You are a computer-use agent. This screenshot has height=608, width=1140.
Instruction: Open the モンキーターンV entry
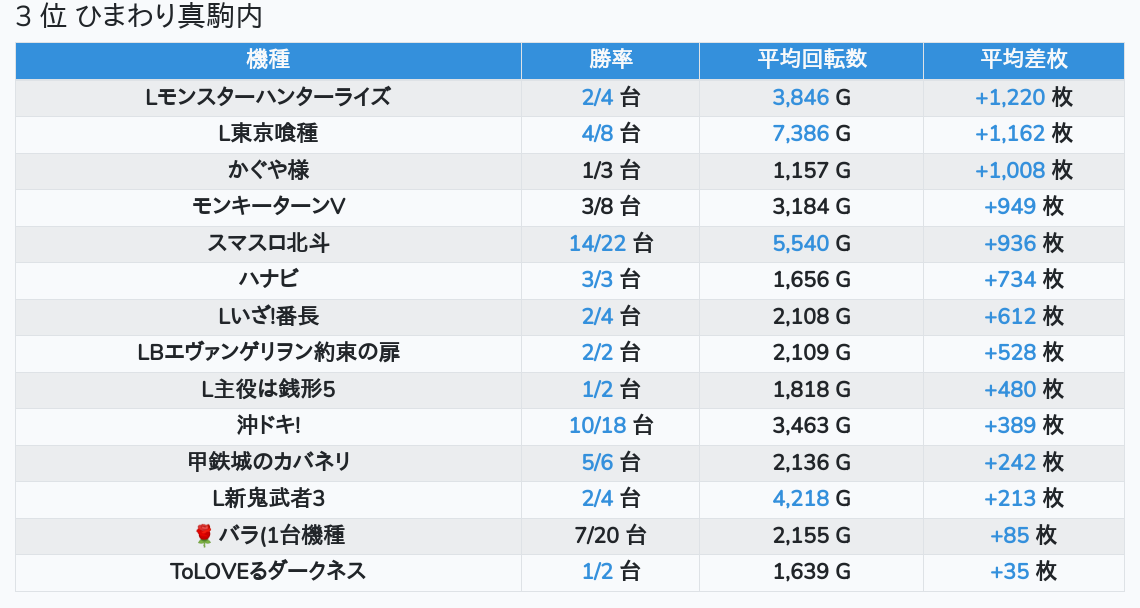click(x=268, y=207)
